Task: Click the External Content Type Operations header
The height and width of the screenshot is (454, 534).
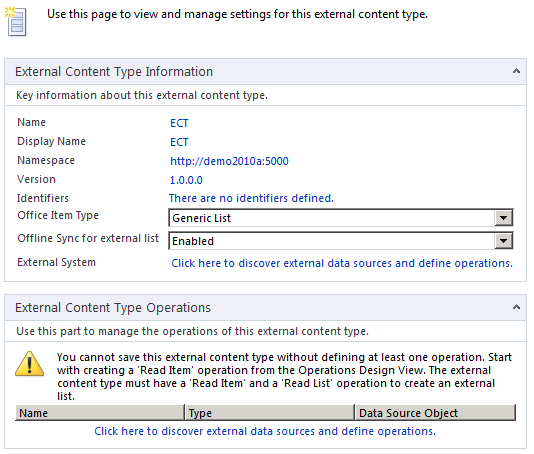Action: pos(113,308)
